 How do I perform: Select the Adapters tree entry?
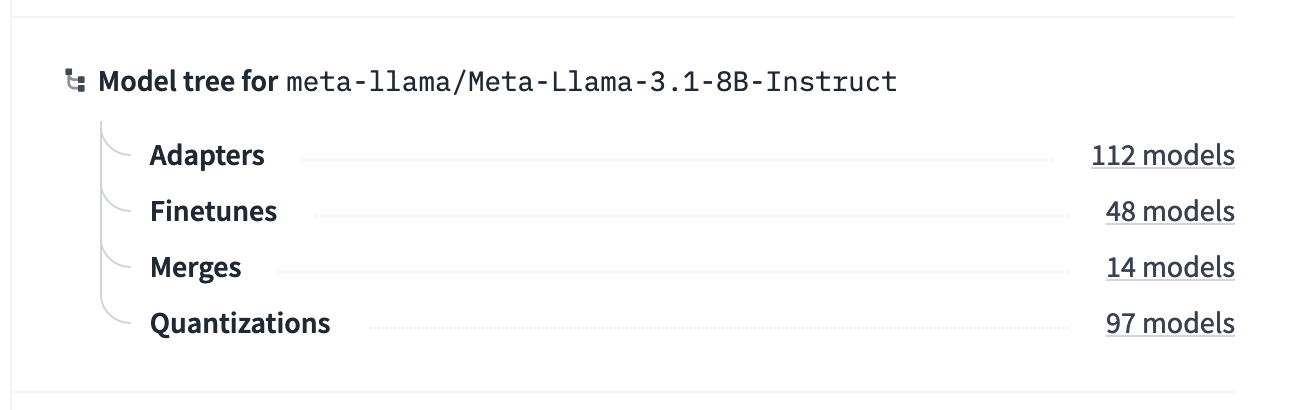click(207, 156)
